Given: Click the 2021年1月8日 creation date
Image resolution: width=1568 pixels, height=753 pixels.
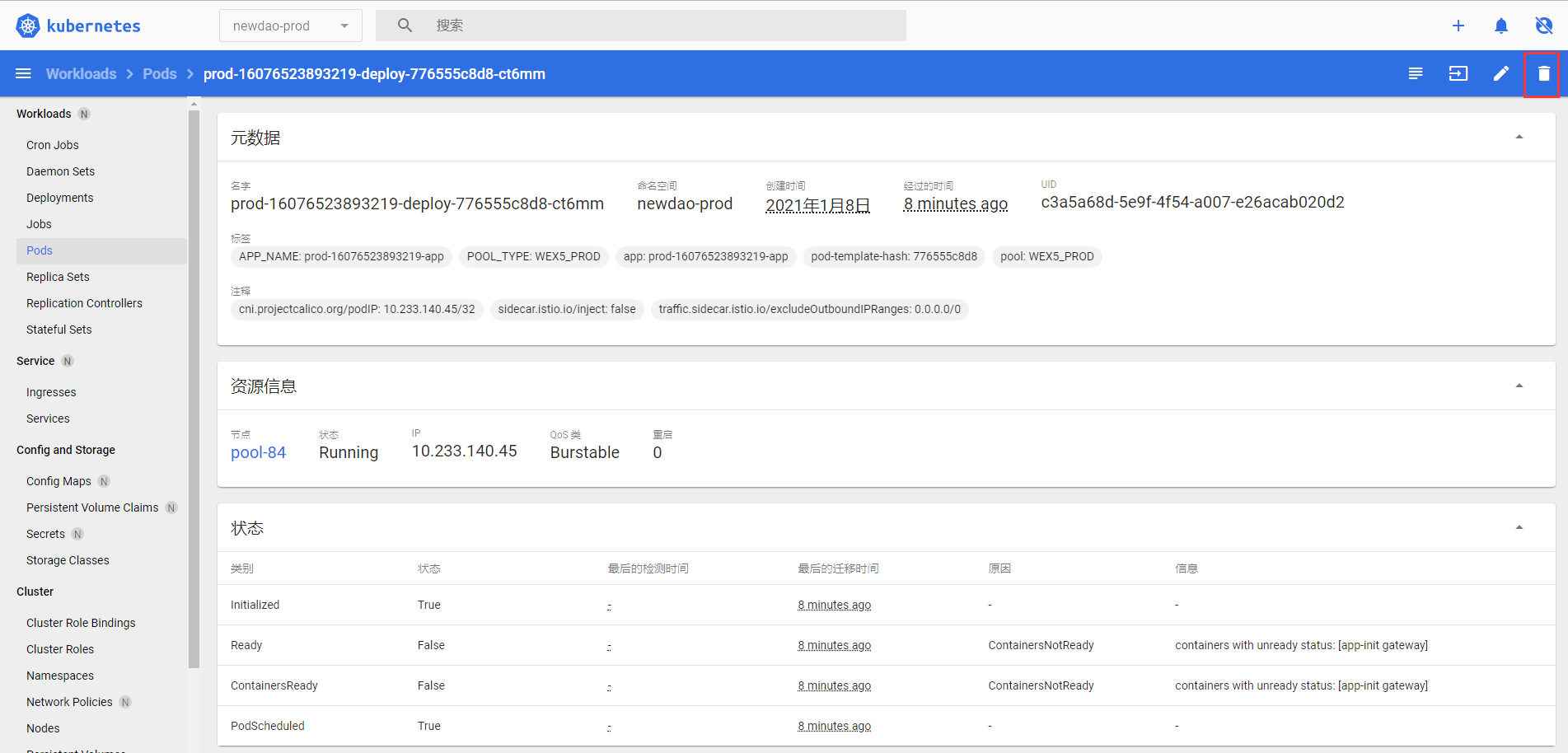Looking at the screenshot, I should [817, 204].
